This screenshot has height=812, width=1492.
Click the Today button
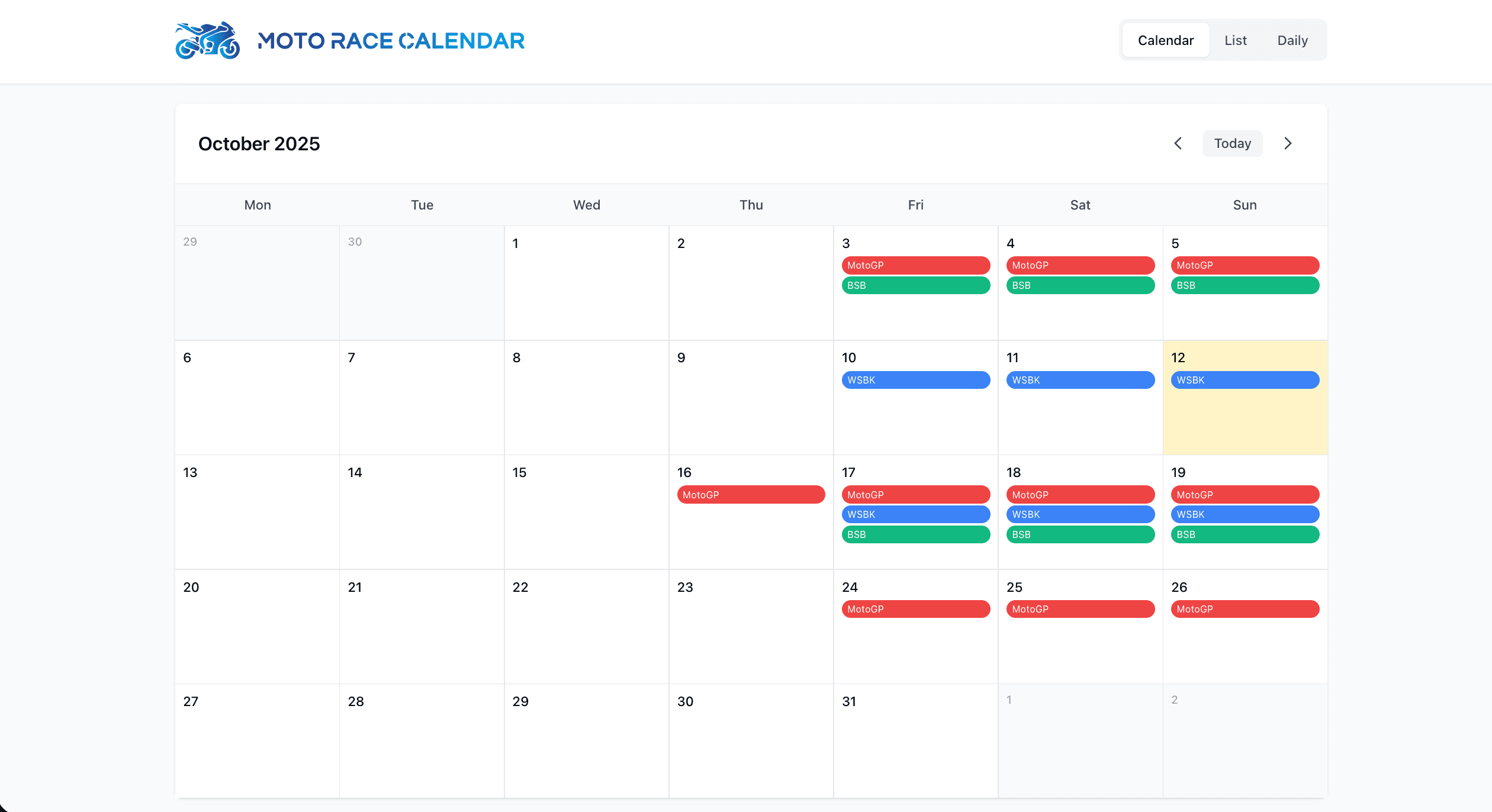1232,143
